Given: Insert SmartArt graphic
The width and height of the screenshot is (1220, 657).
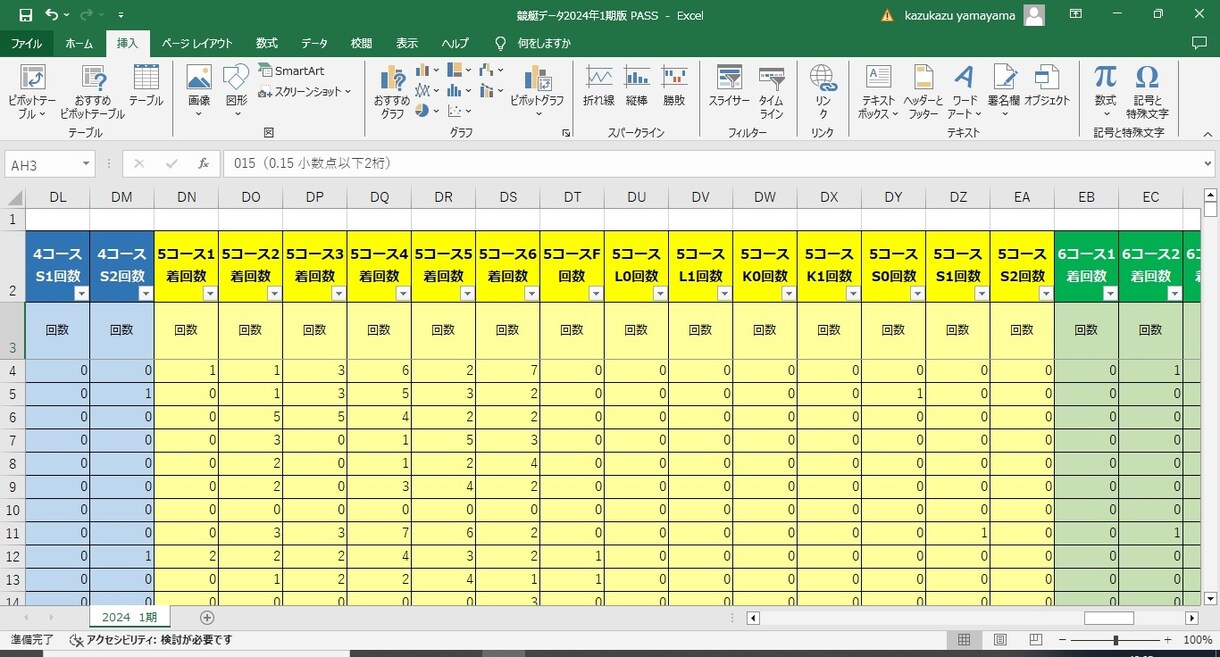Looking at the screenshot, I should tap(292, 71).
